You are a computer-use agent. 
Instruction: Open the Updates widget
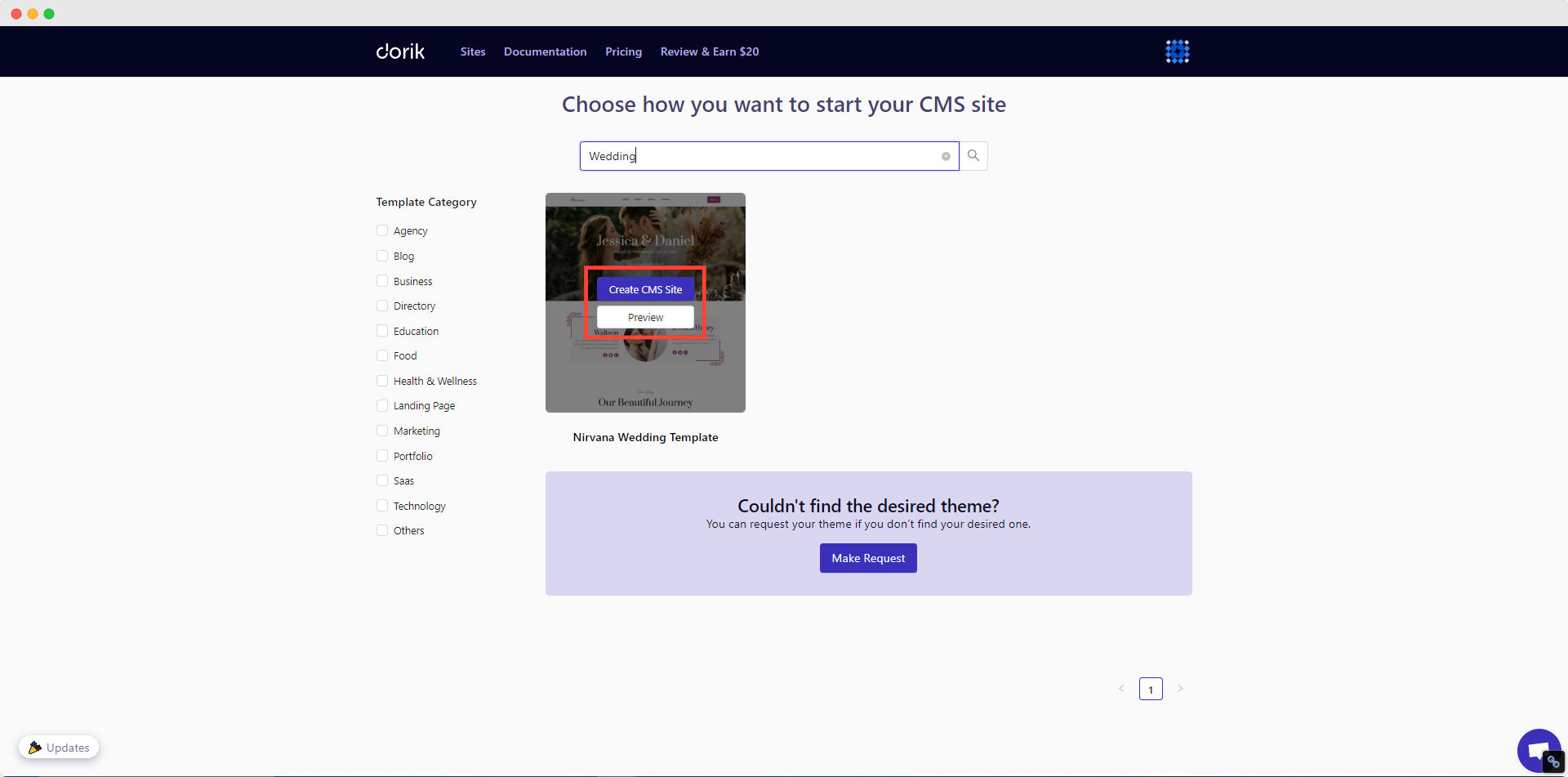coord(59,748)
